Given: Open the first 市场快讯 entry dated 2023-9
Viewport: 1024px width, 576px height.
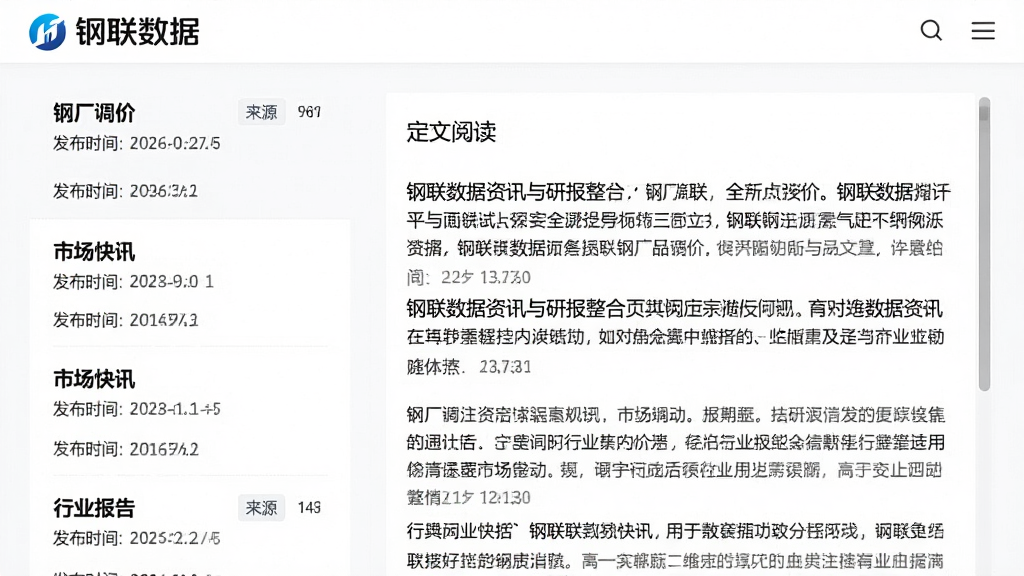Looking at the screenshot, I should tap(94, 251).
